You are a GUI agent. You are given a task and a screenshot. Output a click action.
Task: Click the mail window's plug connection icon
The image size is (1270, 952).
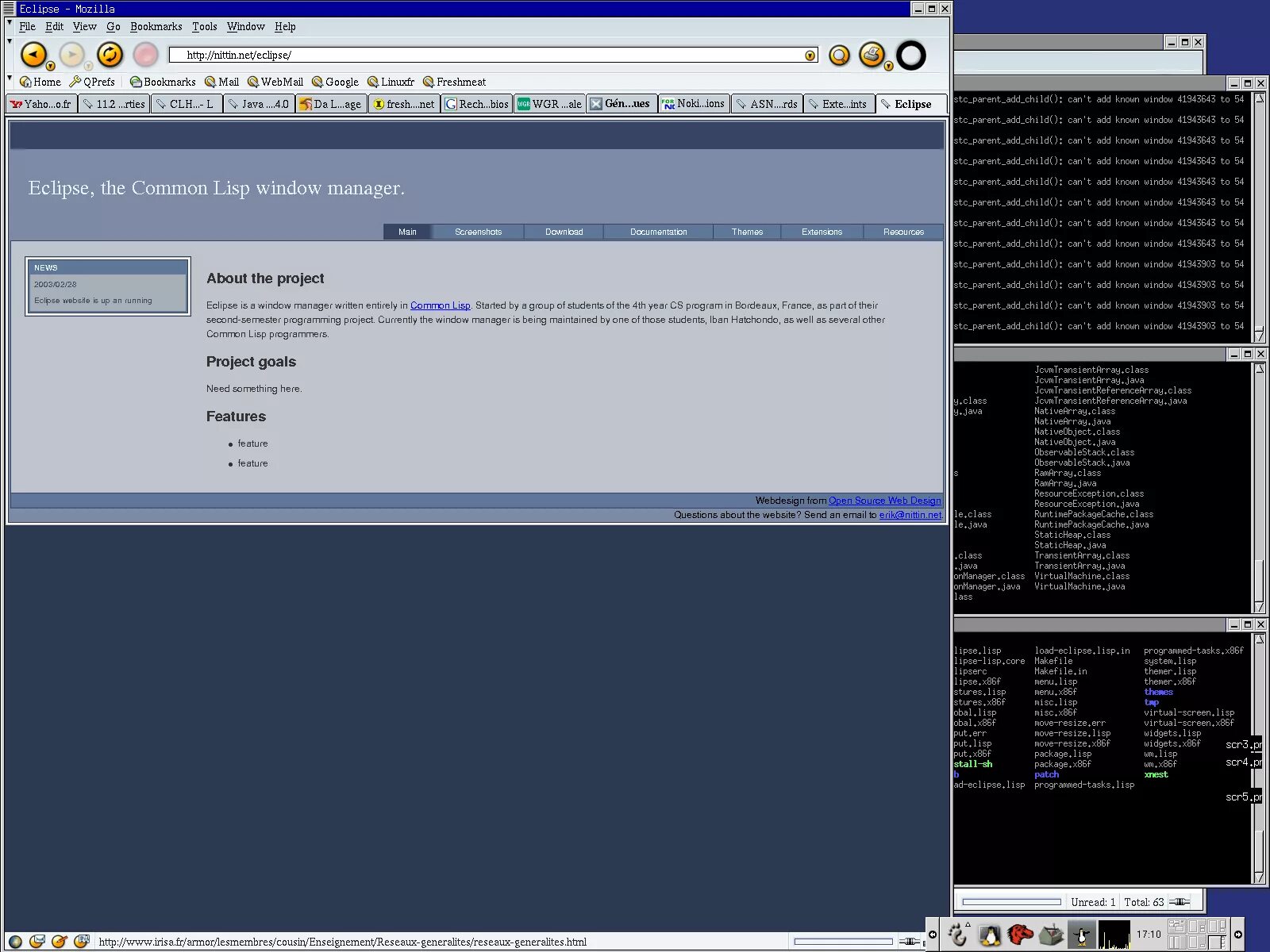point(1181,901)
